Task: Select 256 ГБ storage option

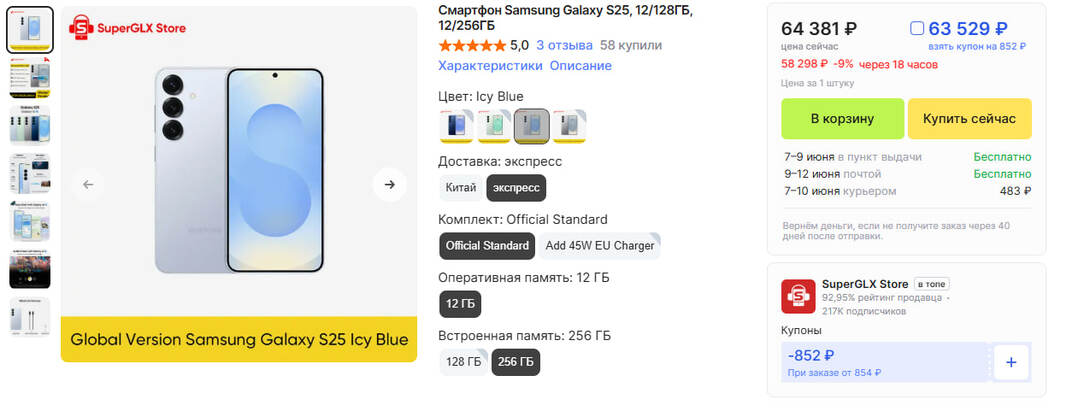Action: [x=515, y=361]
